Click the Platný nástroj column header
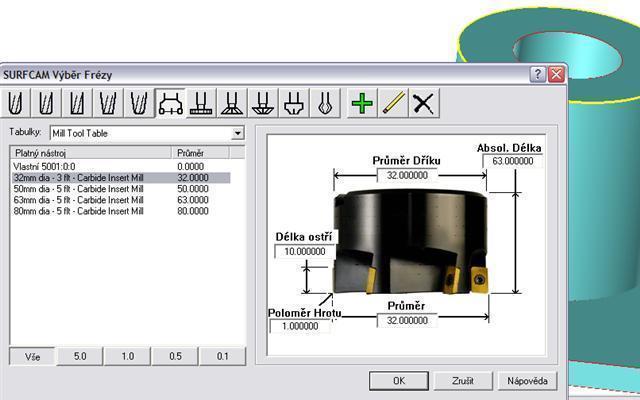This screenshot has height=400, width=640. coord(91,153)
